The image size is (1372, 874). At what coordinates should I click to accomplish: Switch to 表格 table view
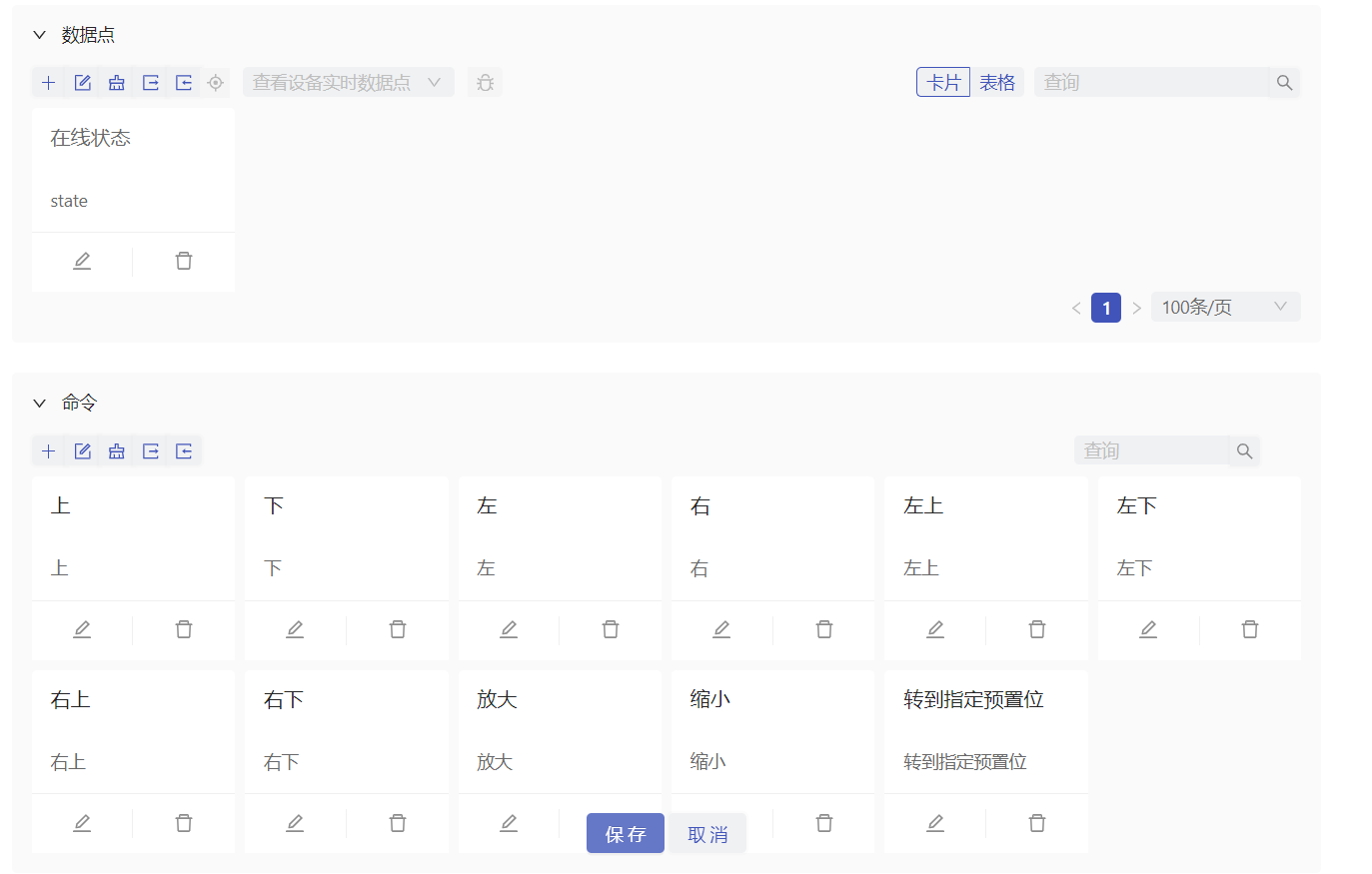click(997, 83)
